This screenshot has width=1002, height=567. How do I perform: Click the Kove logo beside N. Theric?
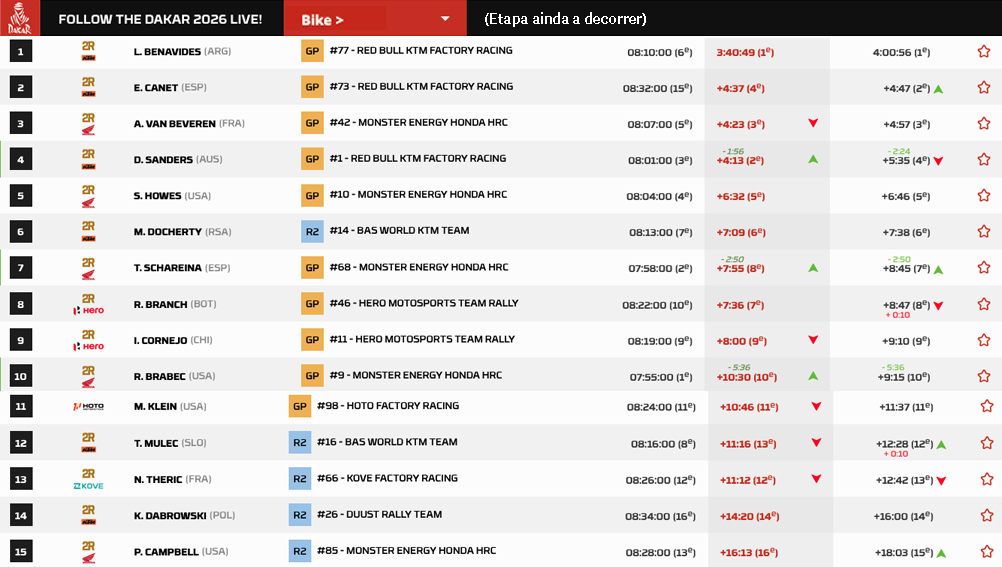pos(88,479)
